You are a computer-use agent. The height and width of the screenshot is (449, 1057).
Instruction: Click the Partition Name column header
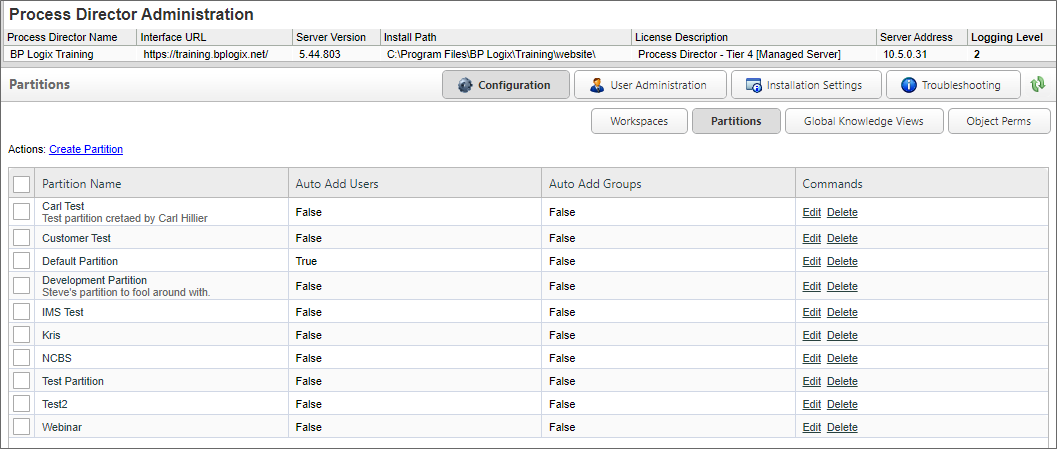tap(82, 184)
